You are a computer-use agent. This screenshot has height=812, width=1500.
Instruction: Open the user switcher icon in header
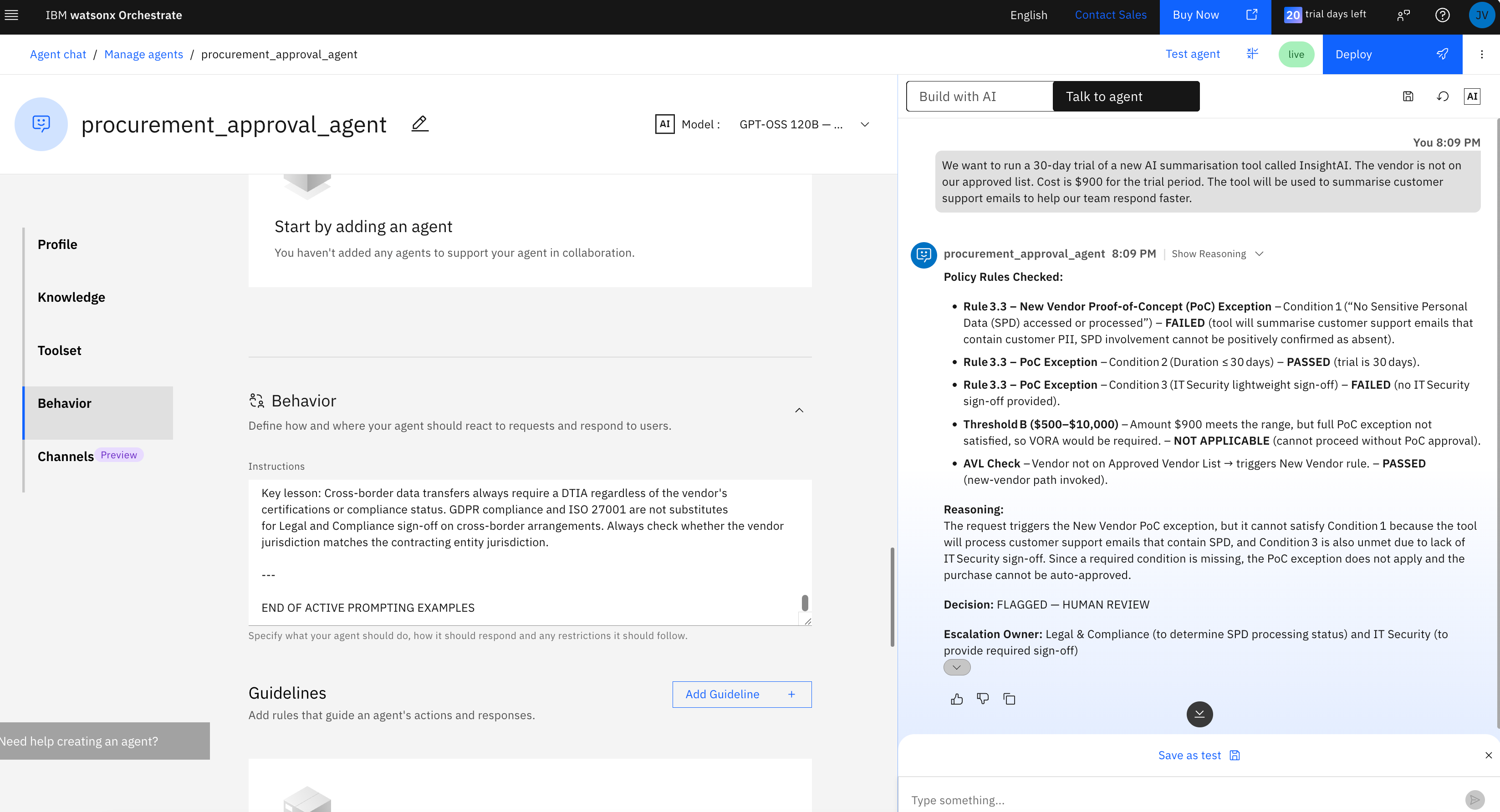tap(1403, 15)
